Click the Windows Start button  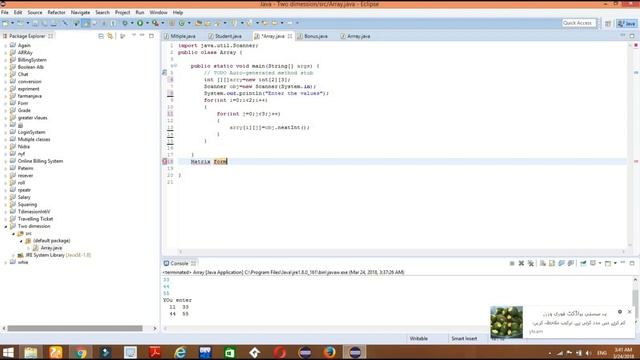8,352
